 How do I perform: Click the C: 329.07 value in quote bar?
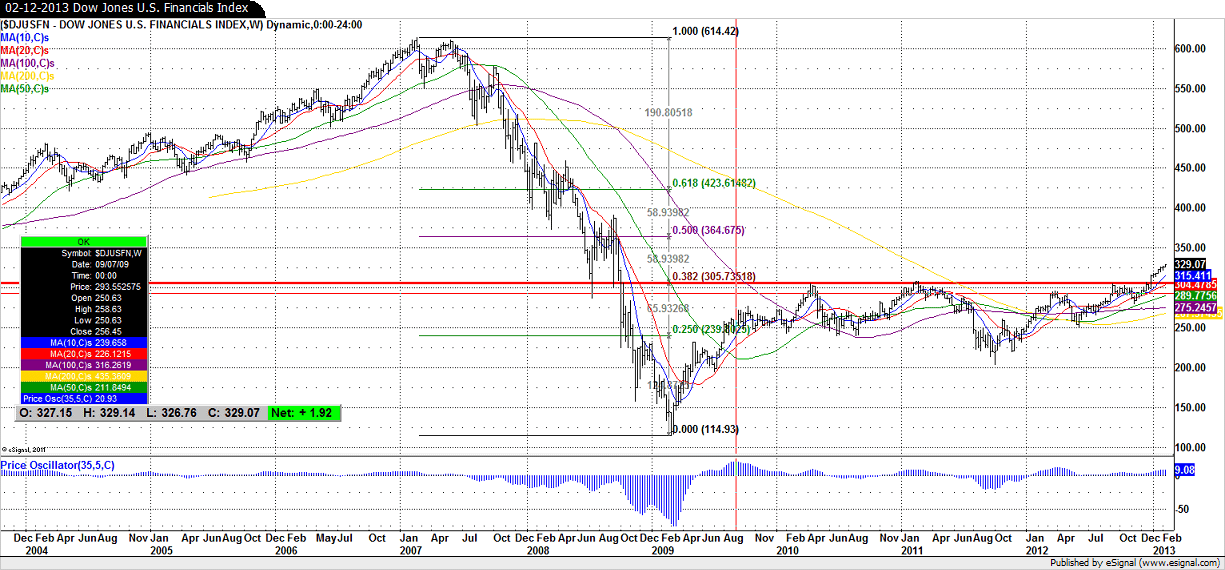pos(234,413)
